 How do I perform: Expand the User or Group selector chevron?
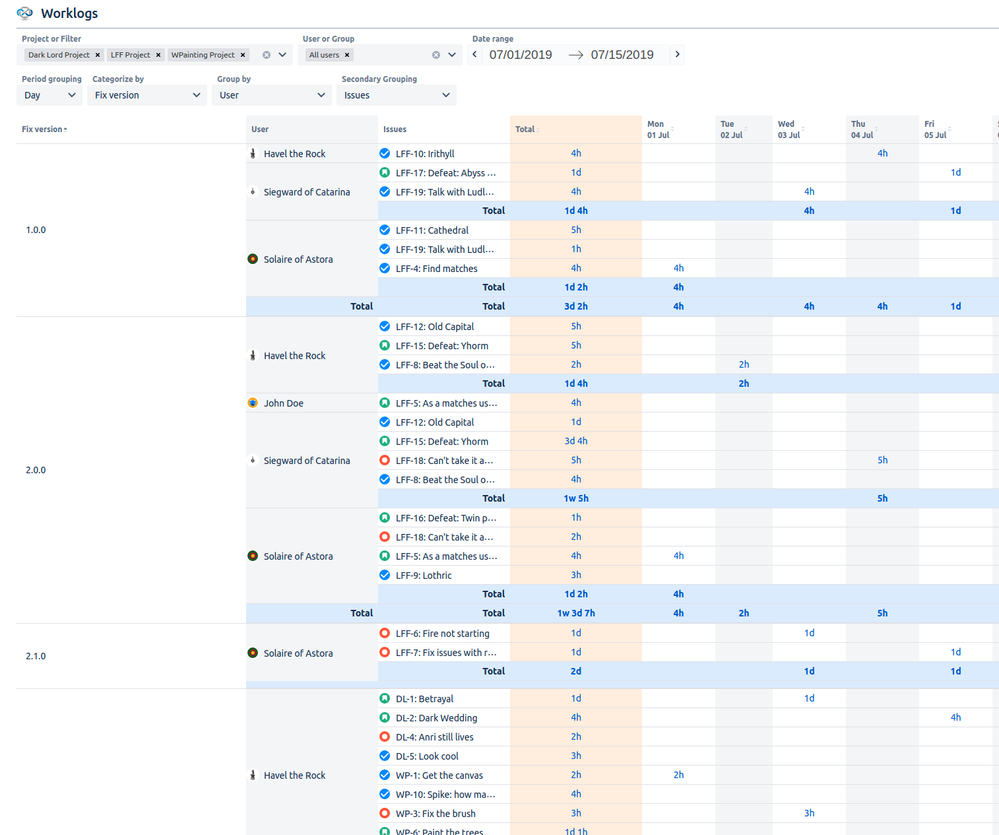[x=452, y=55]
